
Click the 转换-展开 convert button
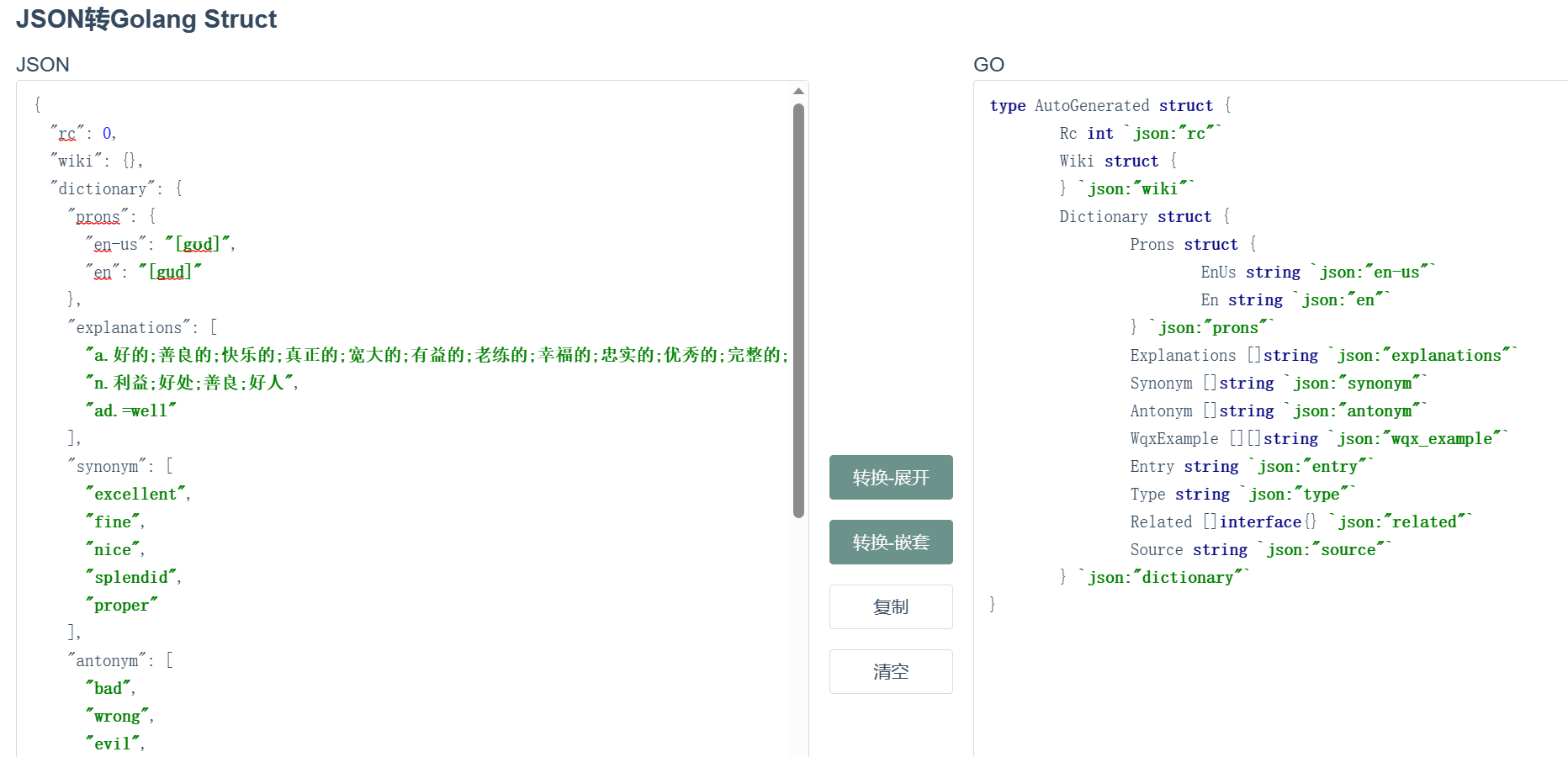891,478
